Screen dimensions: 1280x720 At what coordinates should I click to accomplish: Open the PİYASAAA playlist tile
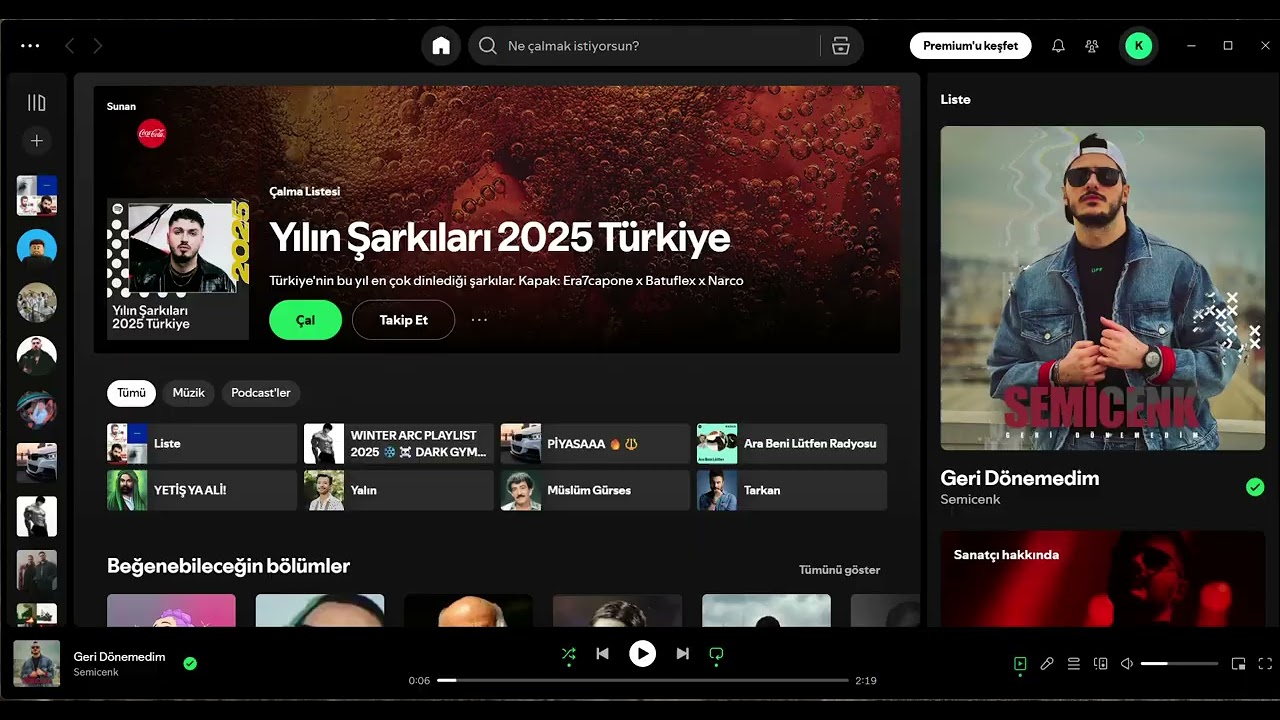point(595,443)
